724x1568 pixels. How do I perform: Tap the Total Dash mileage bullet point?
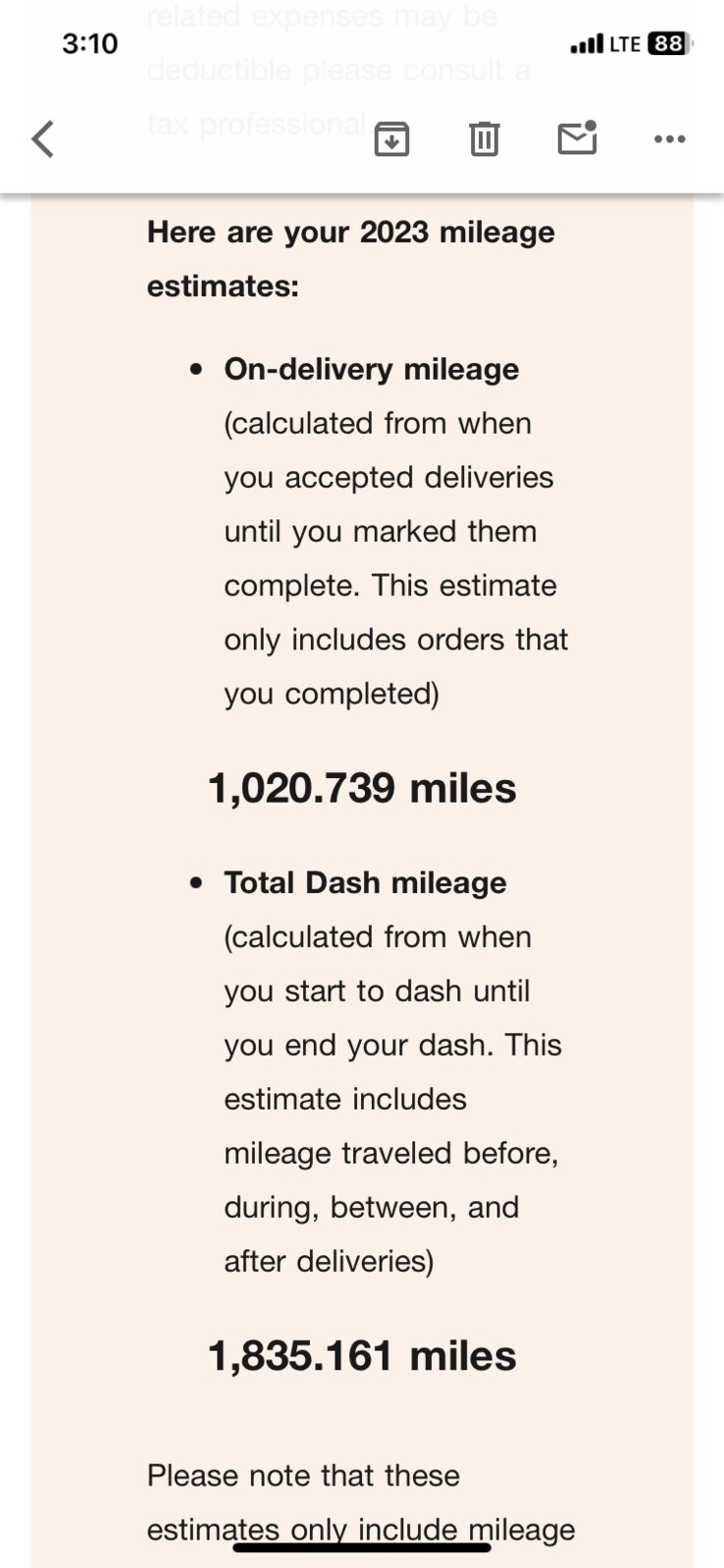tap(197, 883)
